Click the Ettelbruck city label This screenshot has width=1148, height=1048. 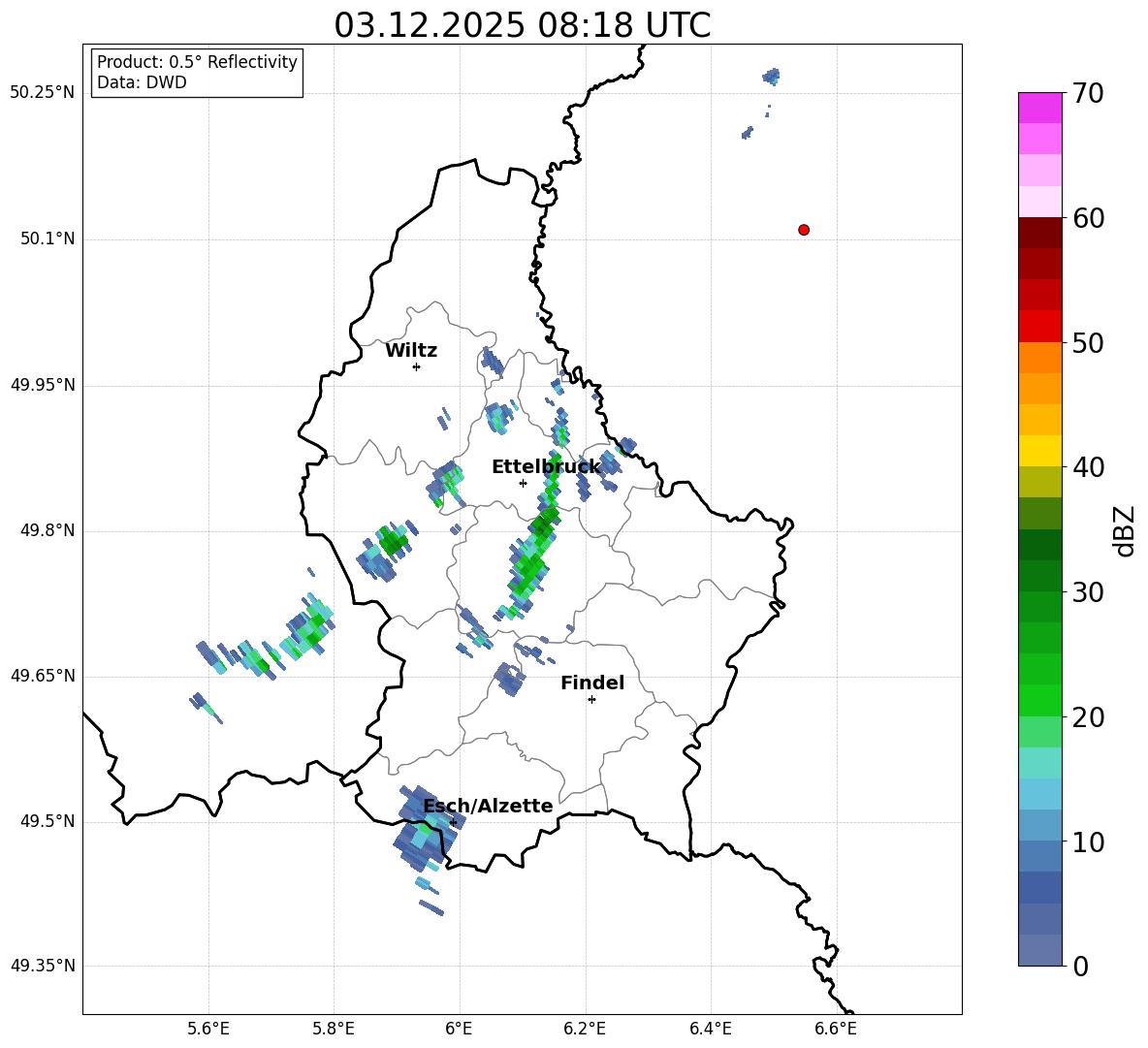[546, 467]
